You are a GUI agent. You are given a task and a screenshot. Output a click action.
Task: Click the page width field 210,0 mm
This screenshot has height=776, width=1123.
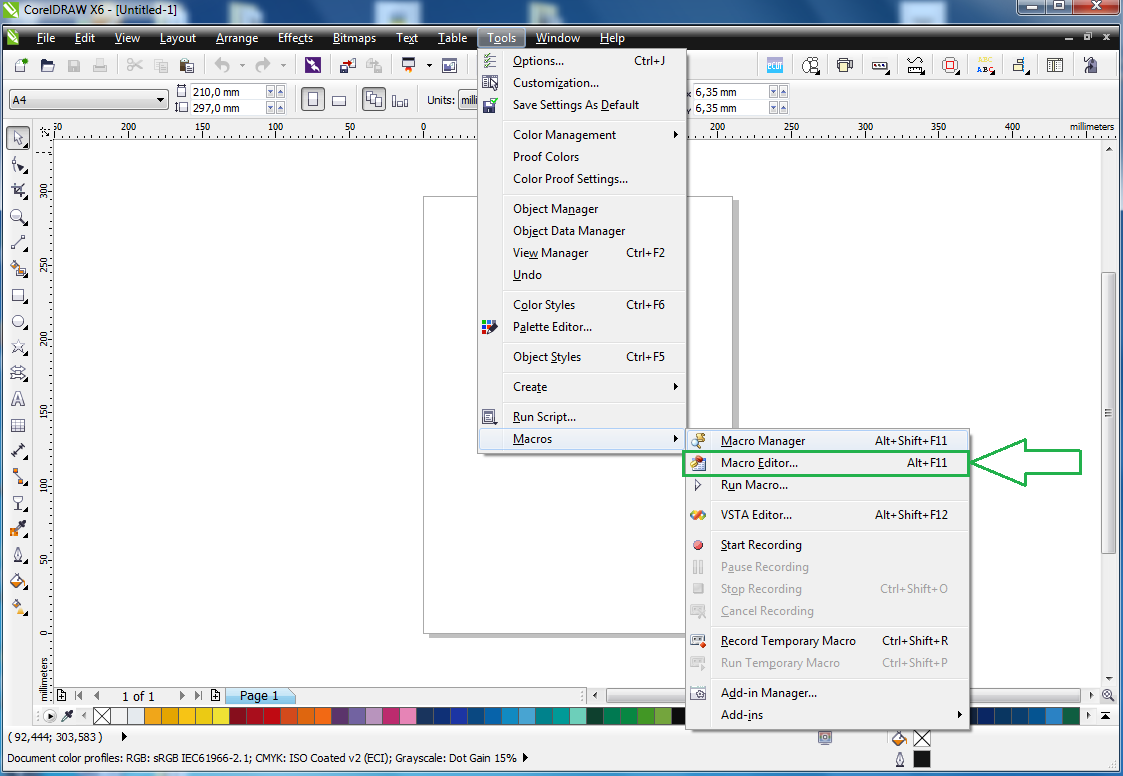click(228, 92)
